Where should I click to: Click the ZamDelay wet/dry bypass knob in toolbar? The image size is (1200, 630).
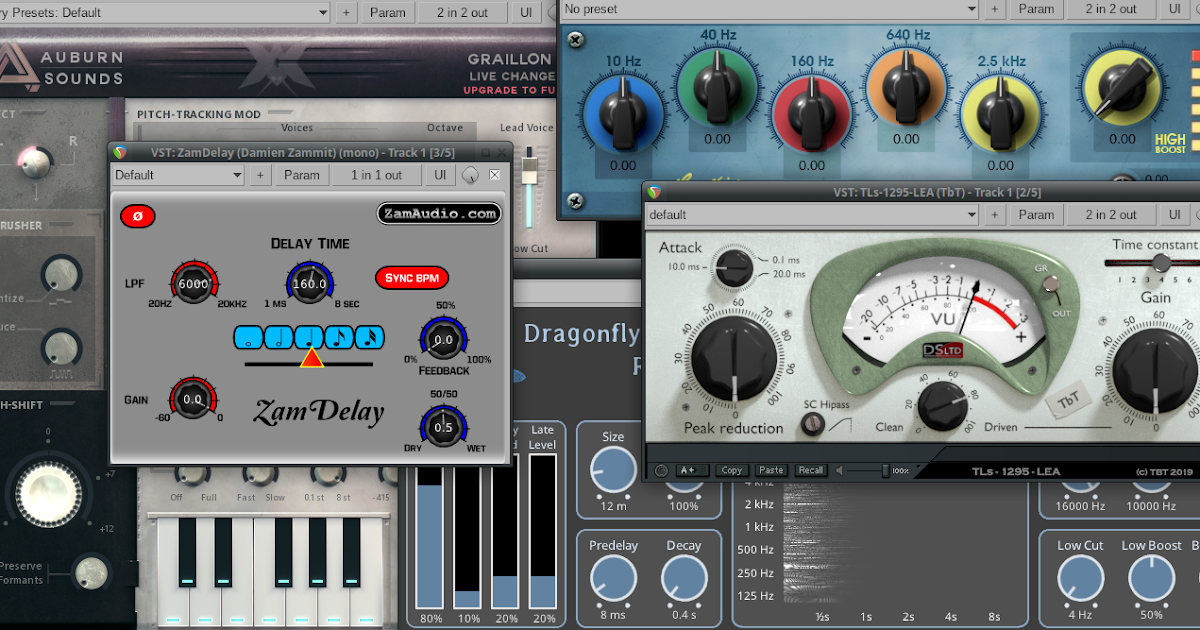tap(470, 175)
